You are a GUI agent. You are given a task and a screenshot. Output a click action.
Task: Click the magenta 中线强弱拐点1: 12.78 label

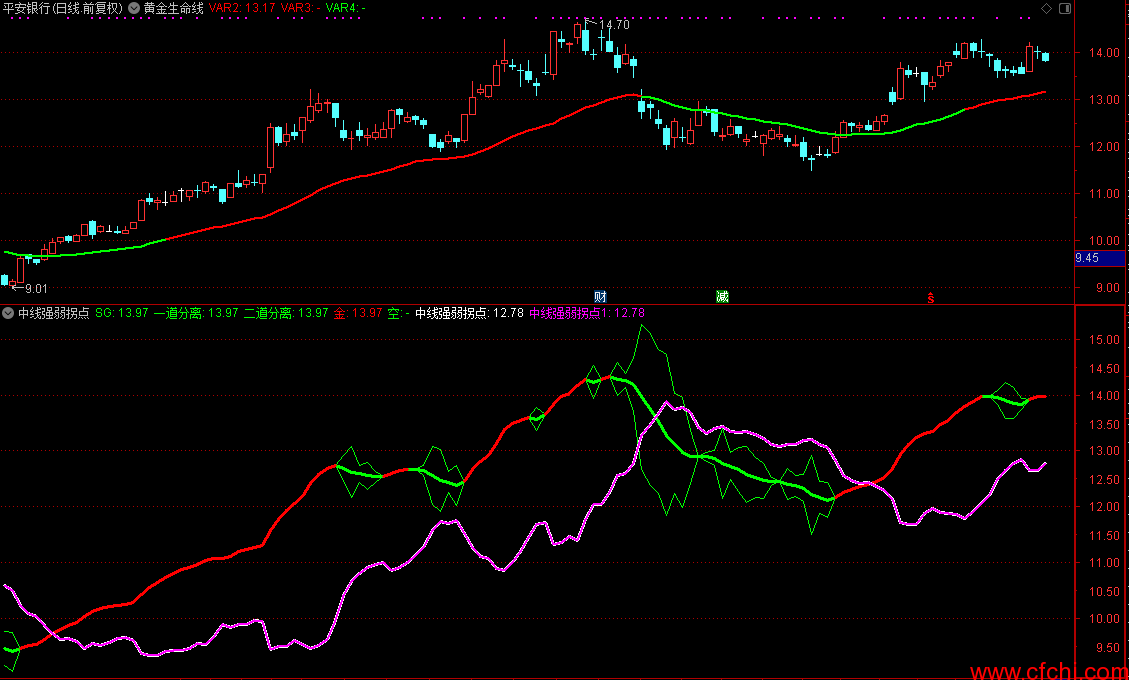587,313
